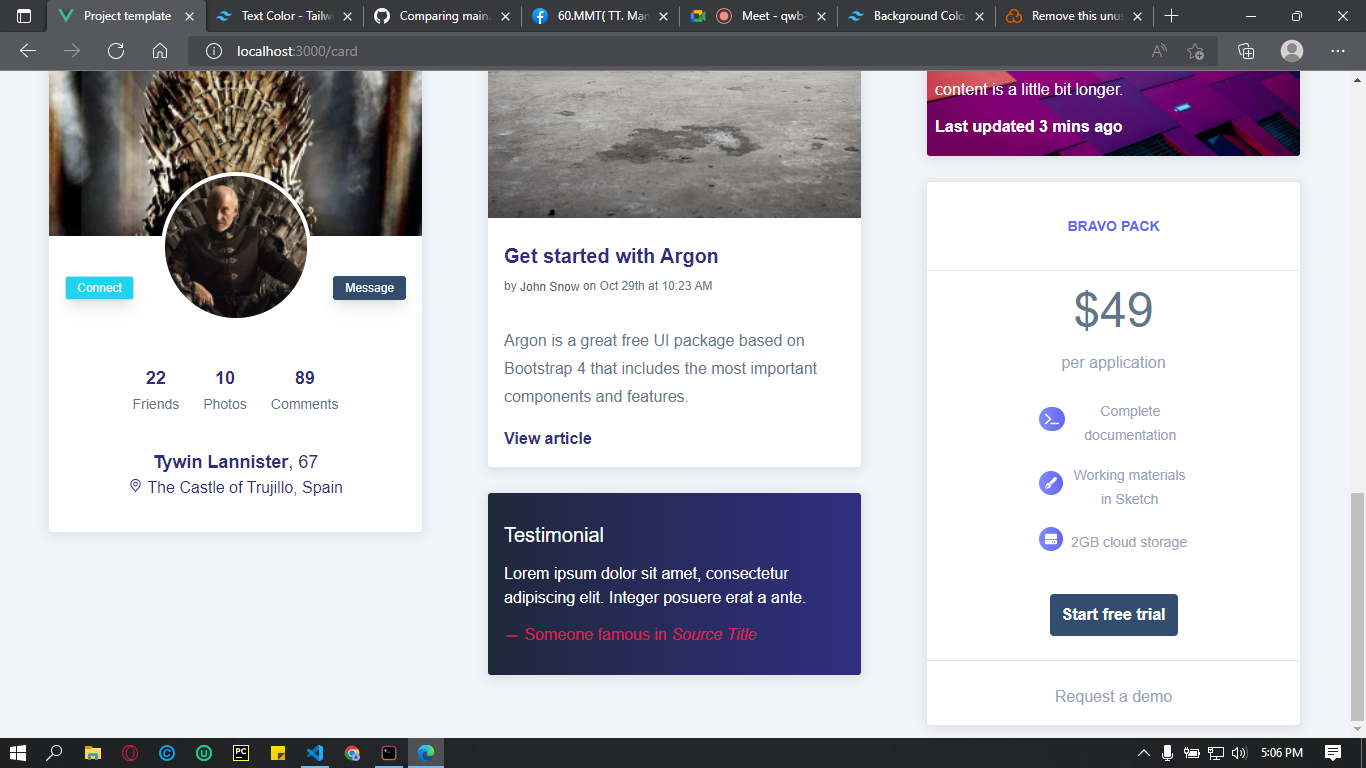Click the Testimonial card heading
1366x768 pixels.
pyautogui.click(x=554, y=535)
